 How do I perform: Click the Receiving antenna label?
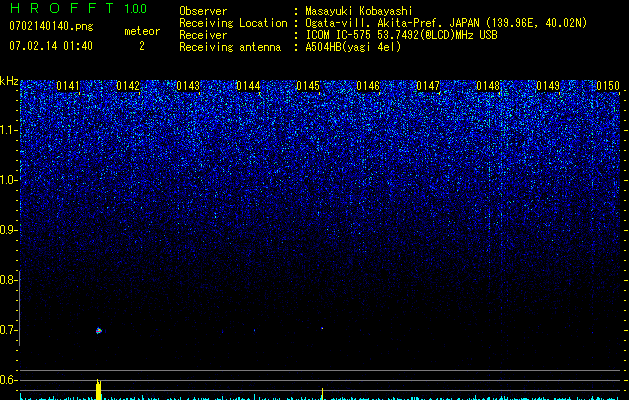click(230, 47)
